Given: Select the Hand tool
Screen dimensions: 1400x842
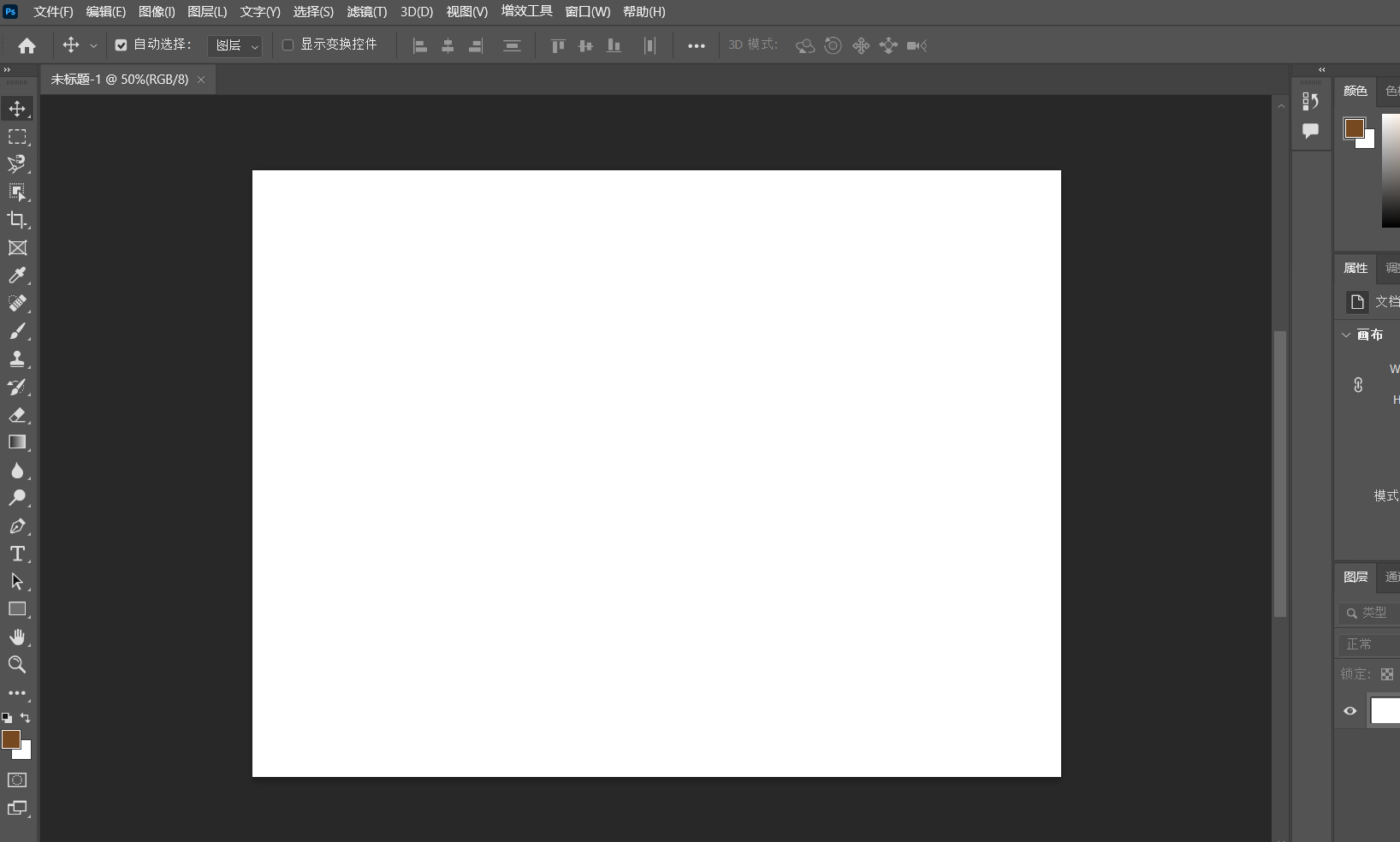Looking at the screenshot, I should 17,637.
